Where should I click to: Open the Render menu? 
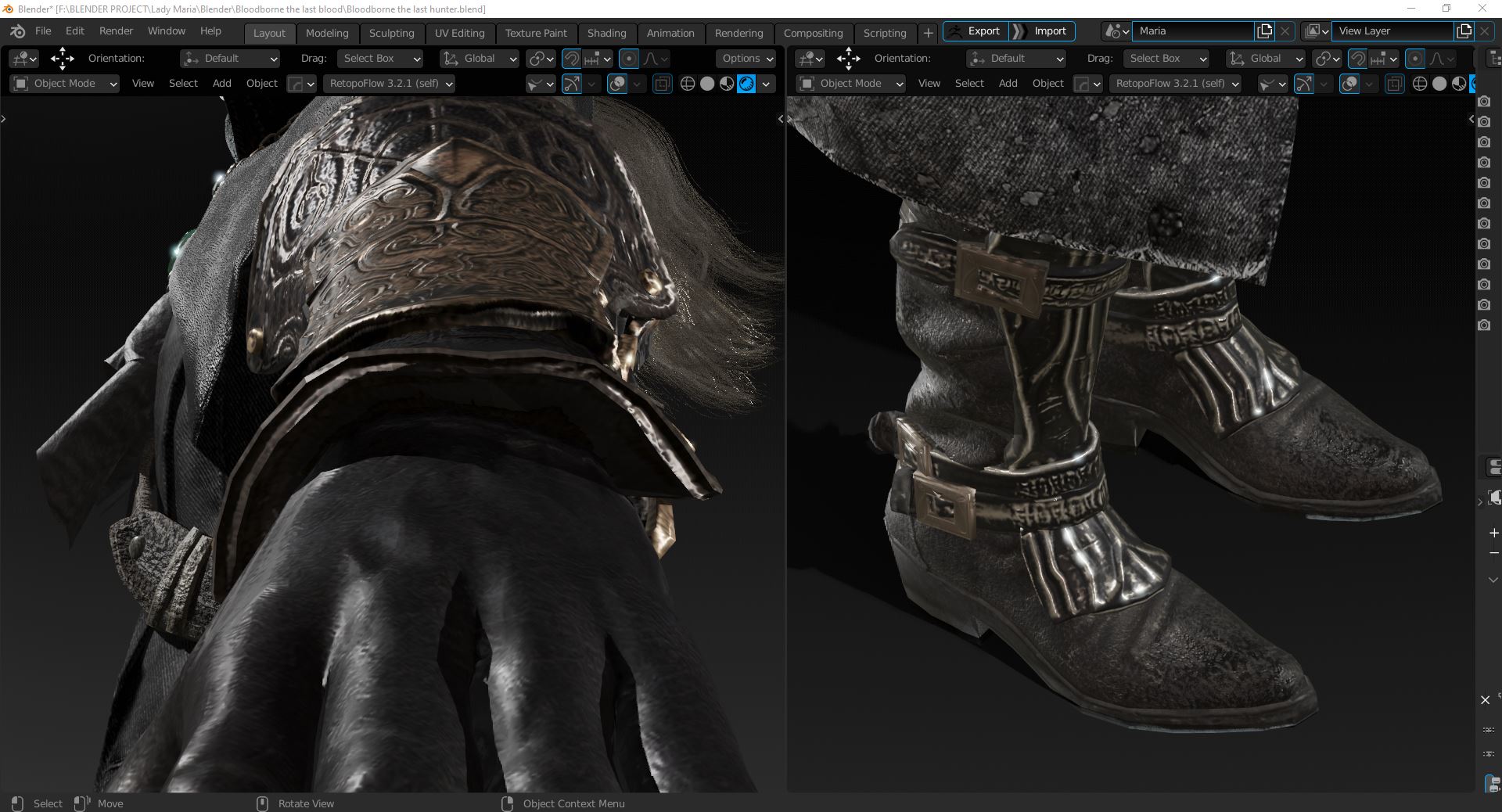click(116, 31)
